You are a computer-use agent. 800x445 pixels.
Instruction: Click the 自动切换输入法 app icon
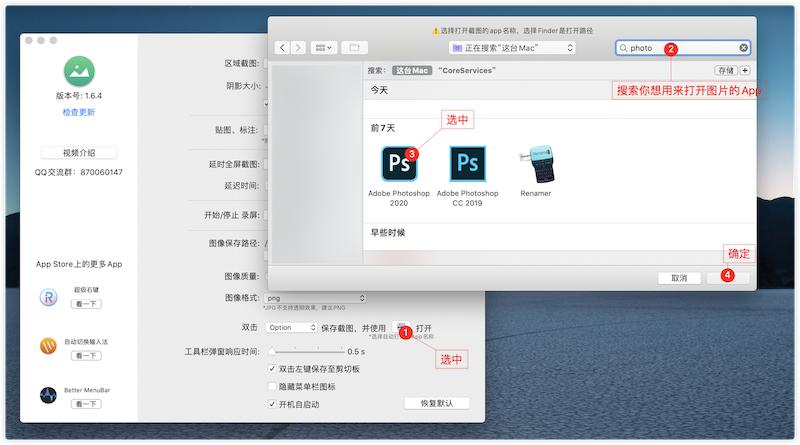click(48, 346)
